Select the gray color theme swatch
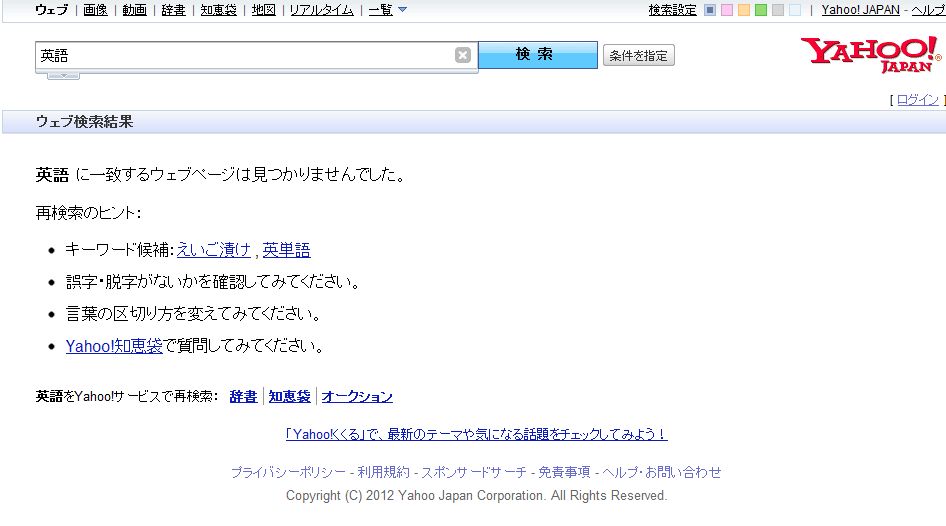Viewport: 946px width, 526px height. 778,10
